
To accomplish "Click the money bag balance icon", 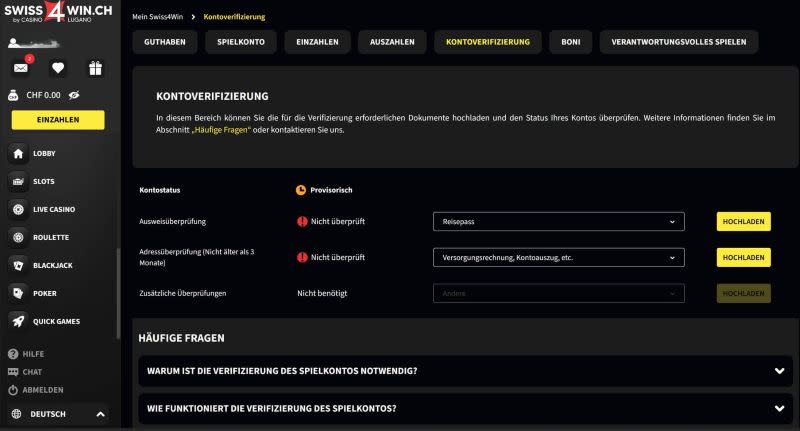I will coord(13,95).
